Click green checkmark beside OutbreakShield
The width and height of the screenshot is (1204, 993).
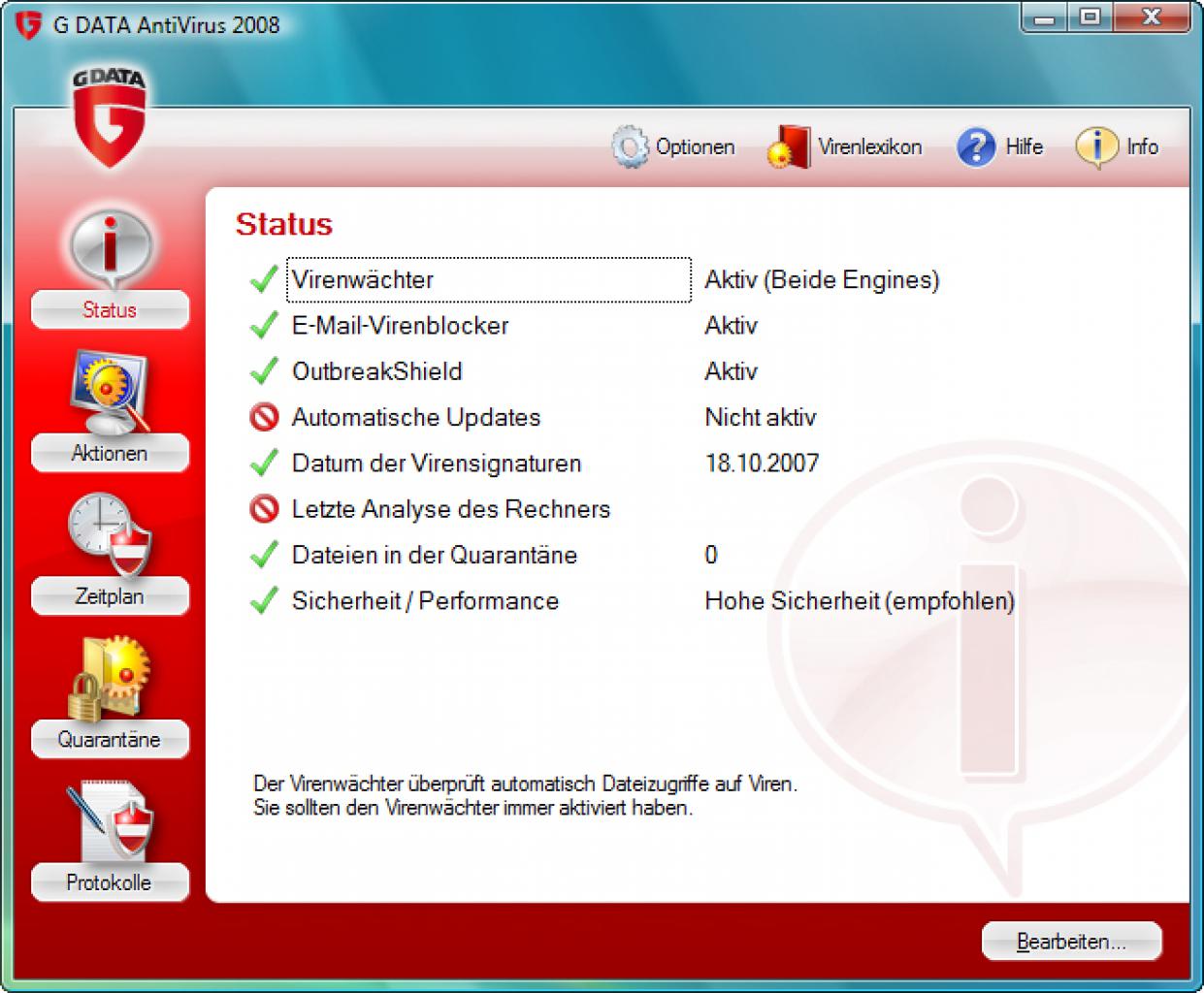coord(264,370)
